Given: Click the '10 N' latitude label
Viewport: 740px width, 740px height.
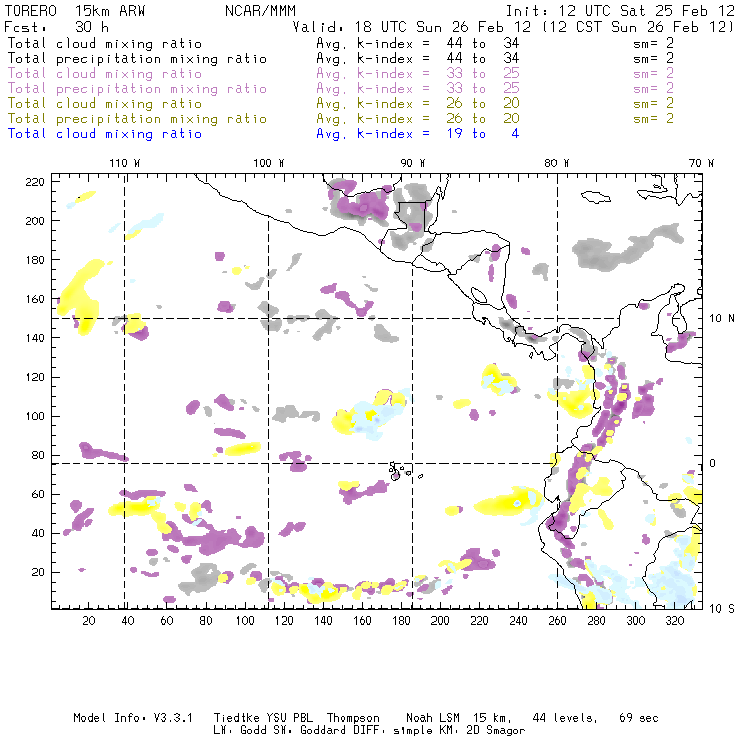Looking at the screenshot, I should 722,318.
